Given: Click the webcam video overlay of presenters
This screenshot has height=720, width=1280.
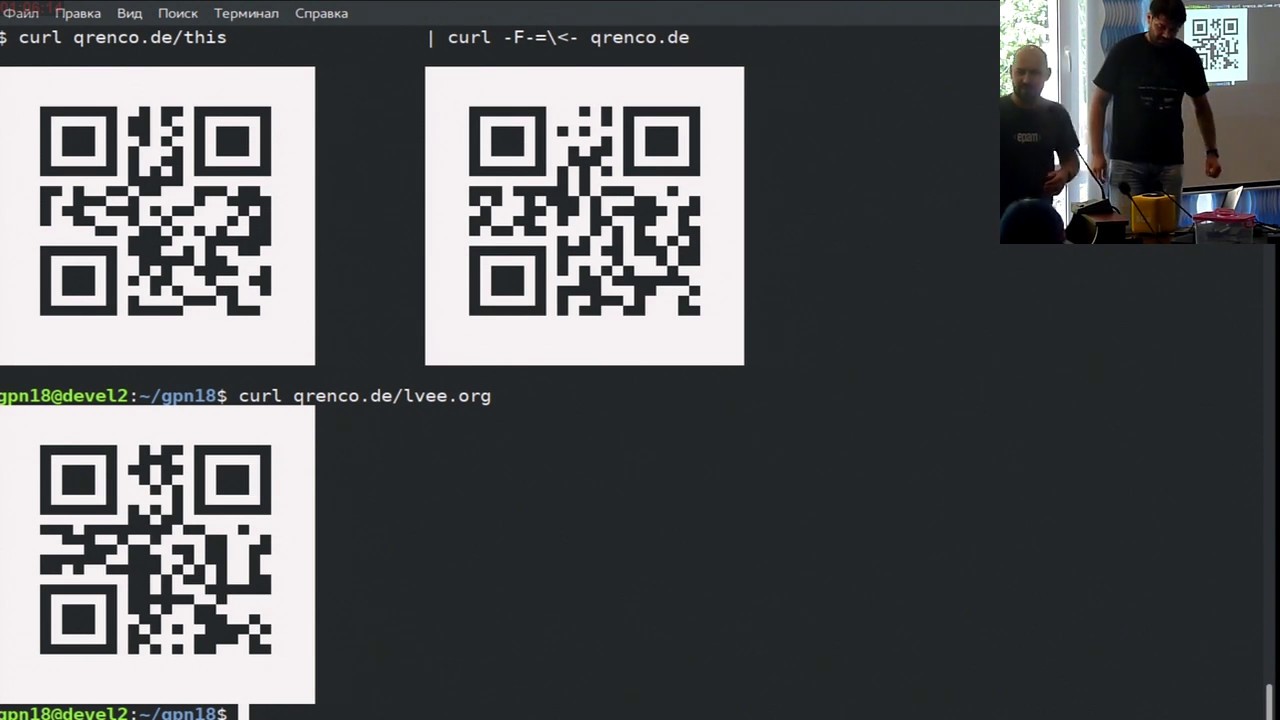Looking at the screenshot, I should pos(1140,122).
